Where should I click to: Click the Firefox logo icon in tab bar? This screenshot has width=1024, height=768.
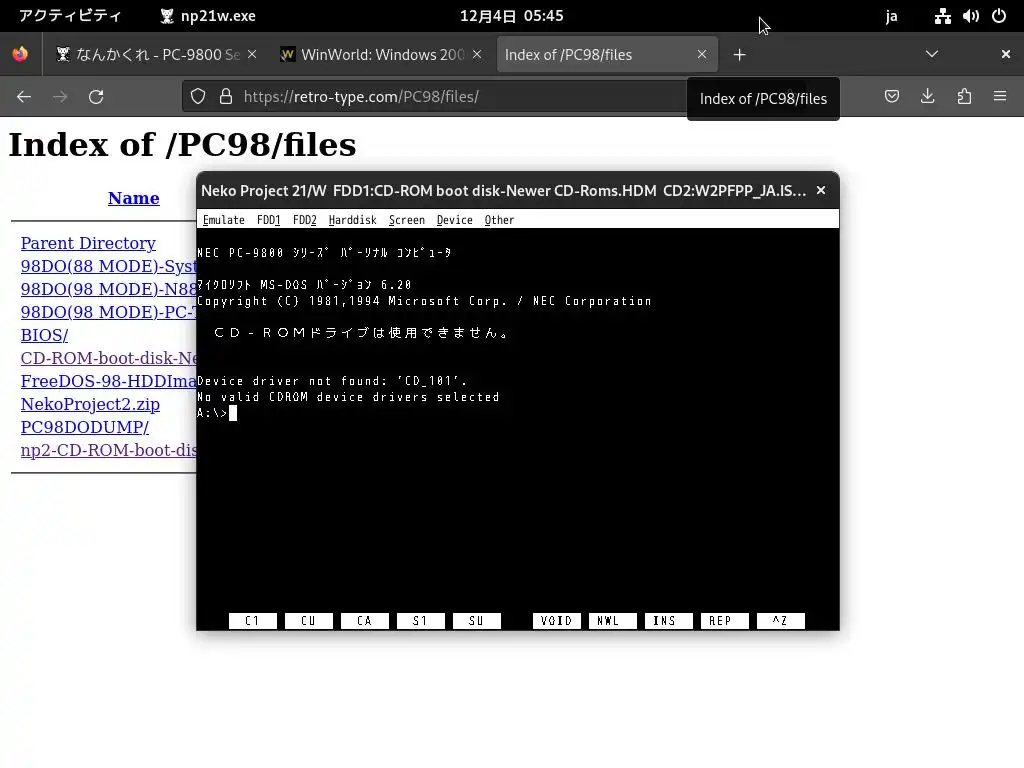20,54
